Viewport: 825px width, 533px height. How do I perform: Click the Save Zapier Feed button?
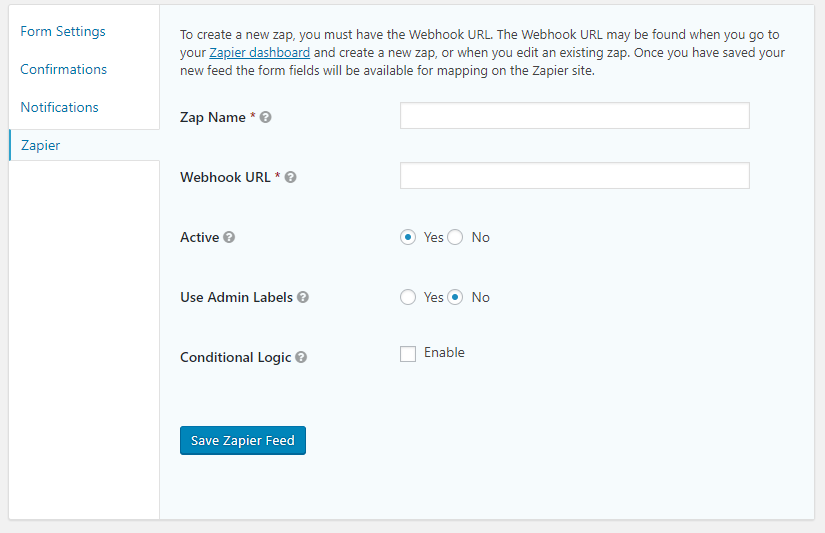point(243,440)
